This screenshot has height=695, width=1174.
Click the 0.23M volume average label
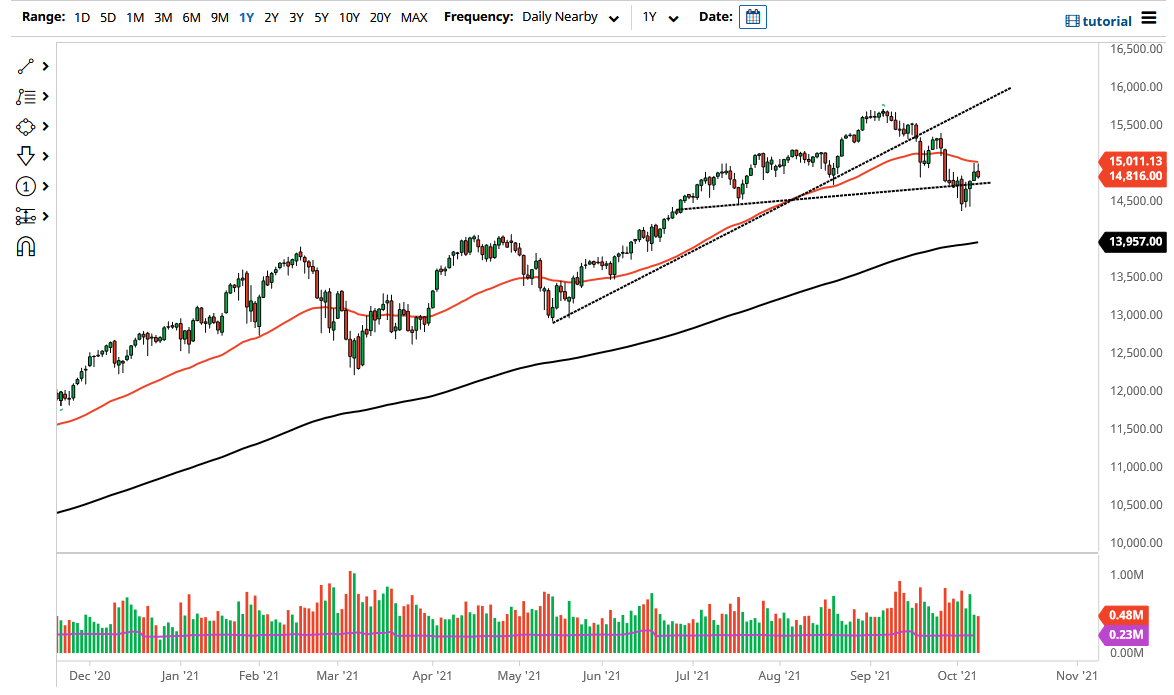coord(1126,634)
